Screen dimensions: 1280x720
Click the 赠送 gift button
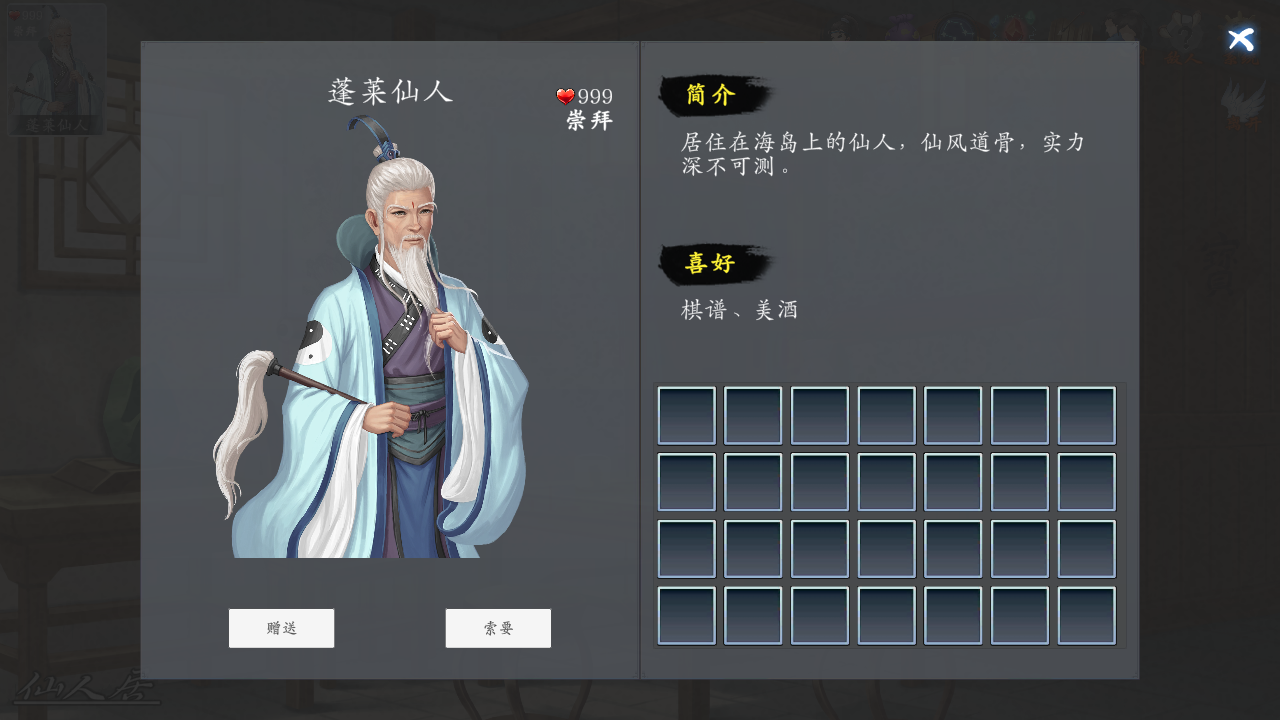(x=281, y=628)
